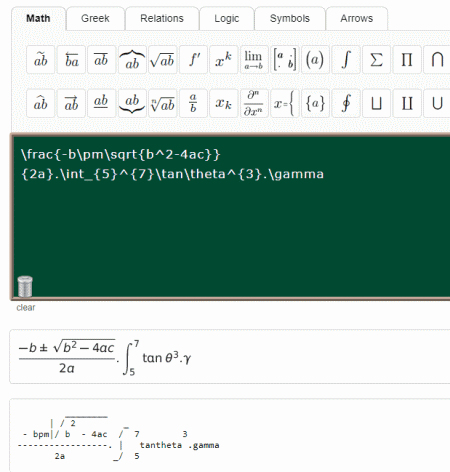
Task: Insert subscript x sub k
Action: pyautogui.click(x=224, y=103)
